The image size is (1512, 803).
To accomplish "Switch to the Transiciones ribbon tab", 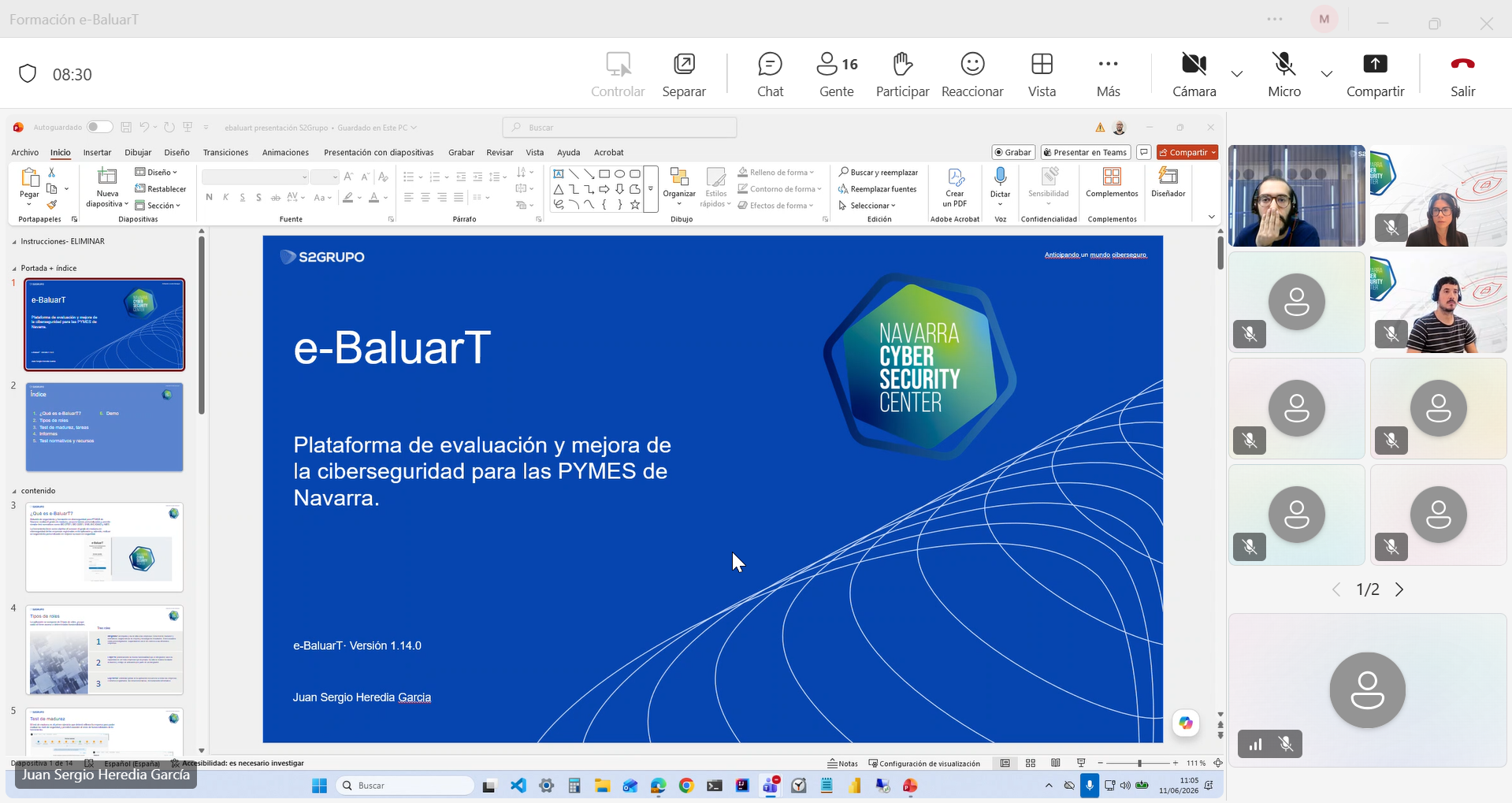I will (225, 152).
